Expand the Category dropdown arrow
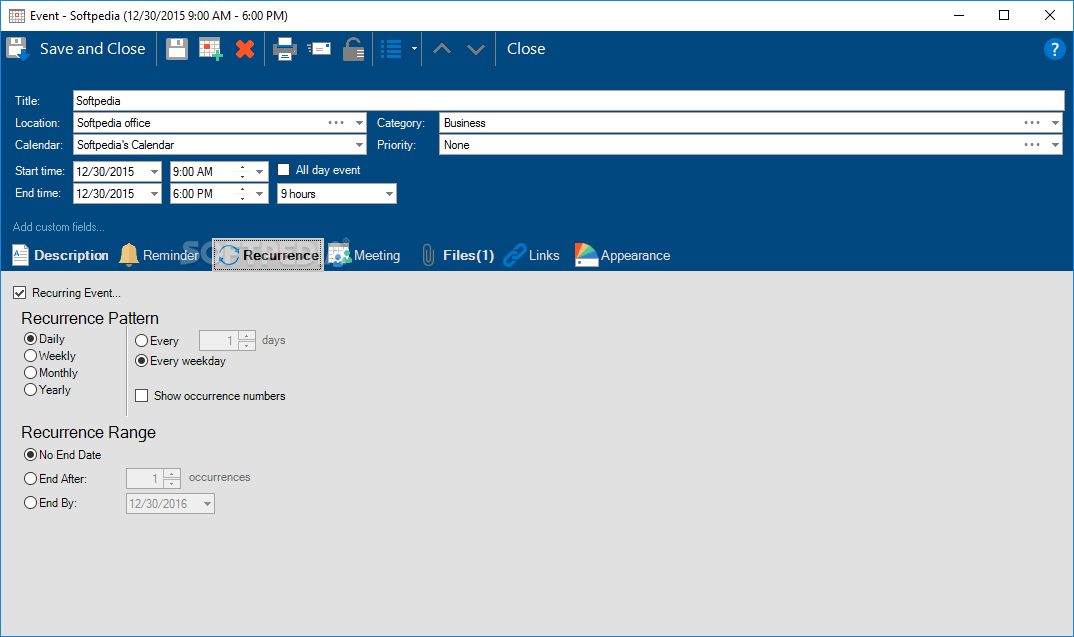 tap(1055, 123)
